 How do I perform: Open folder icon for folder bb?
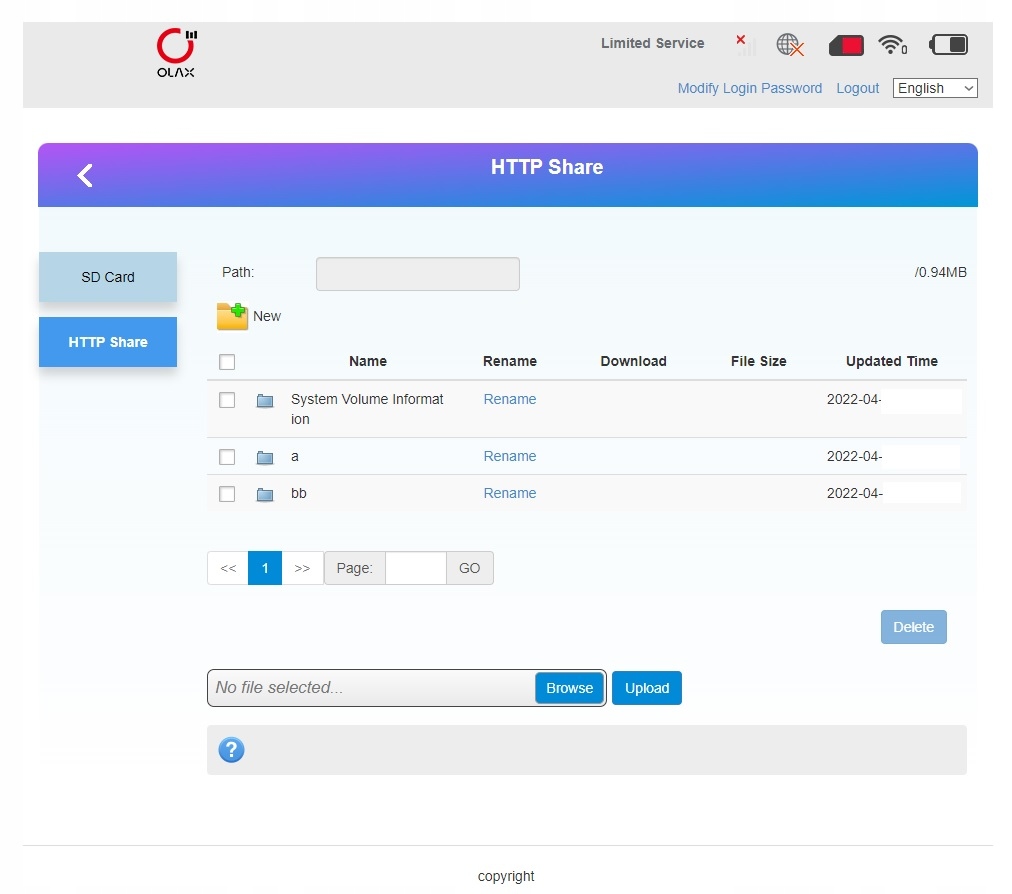pyautogui.click(x=265, y=494)
